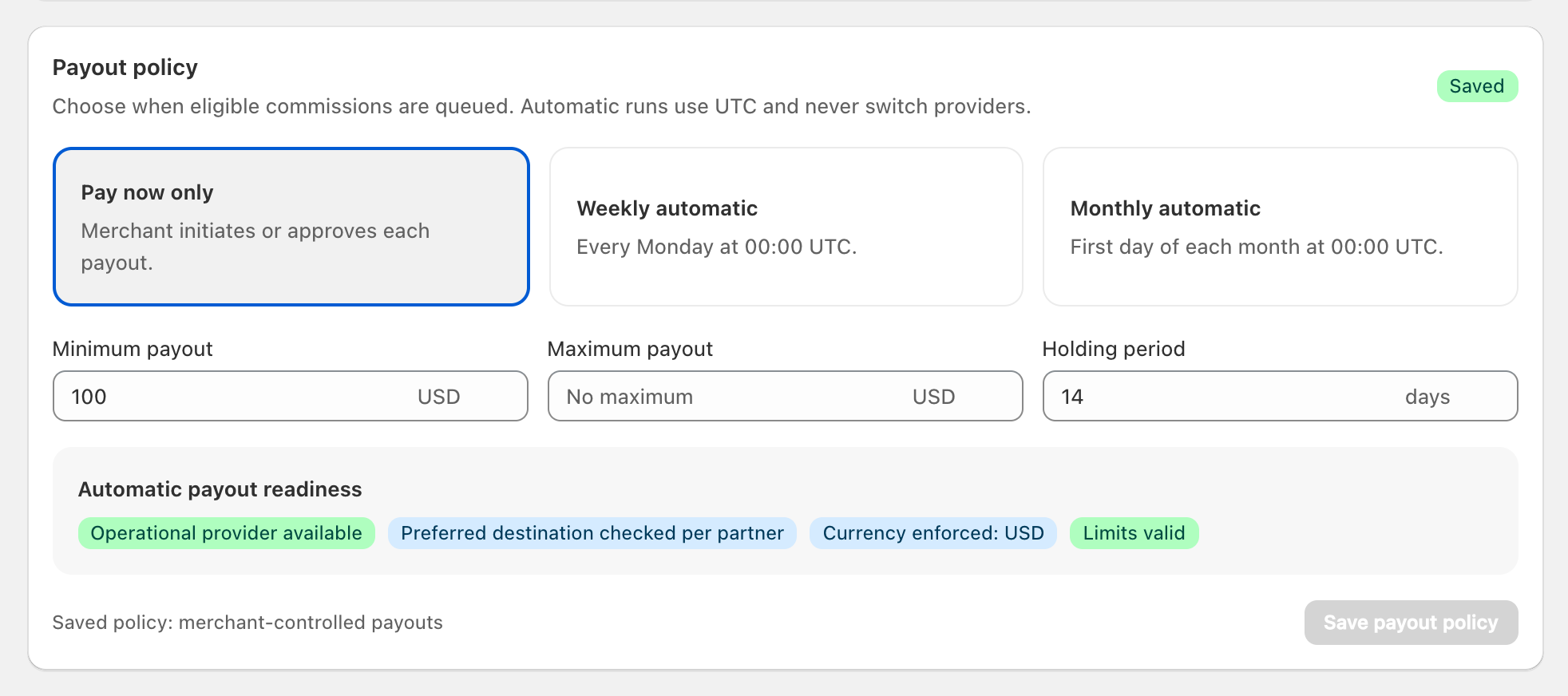Viewport: 1568px width, 696px height.
Task: Click the Maximum payout label
Action: point(630,349)
